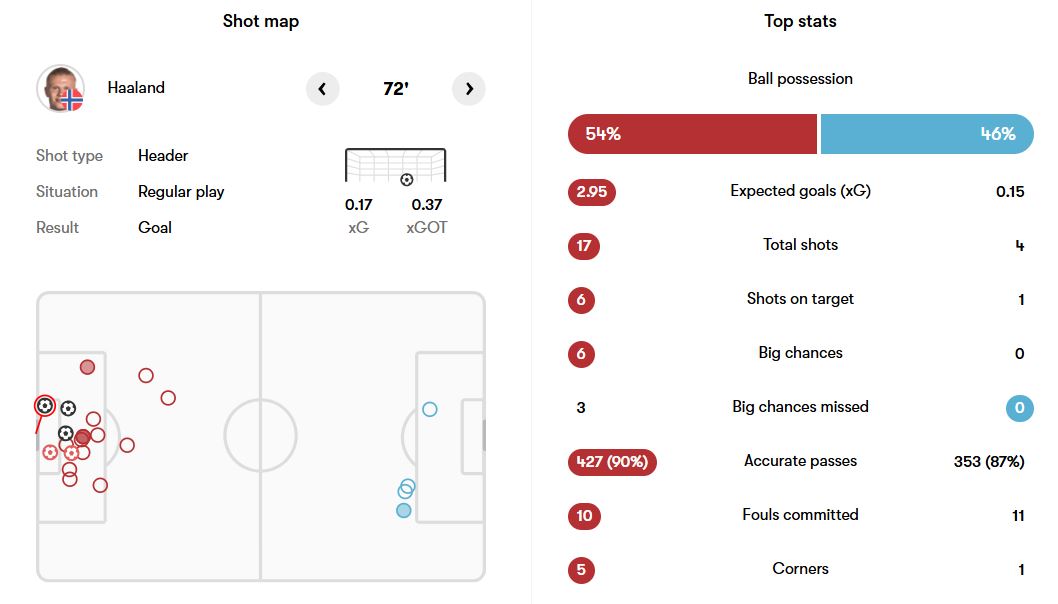Click the ball icon inside the goal net diagram
This screenshot has width=1058, height=604.
(x=406, y=180)
